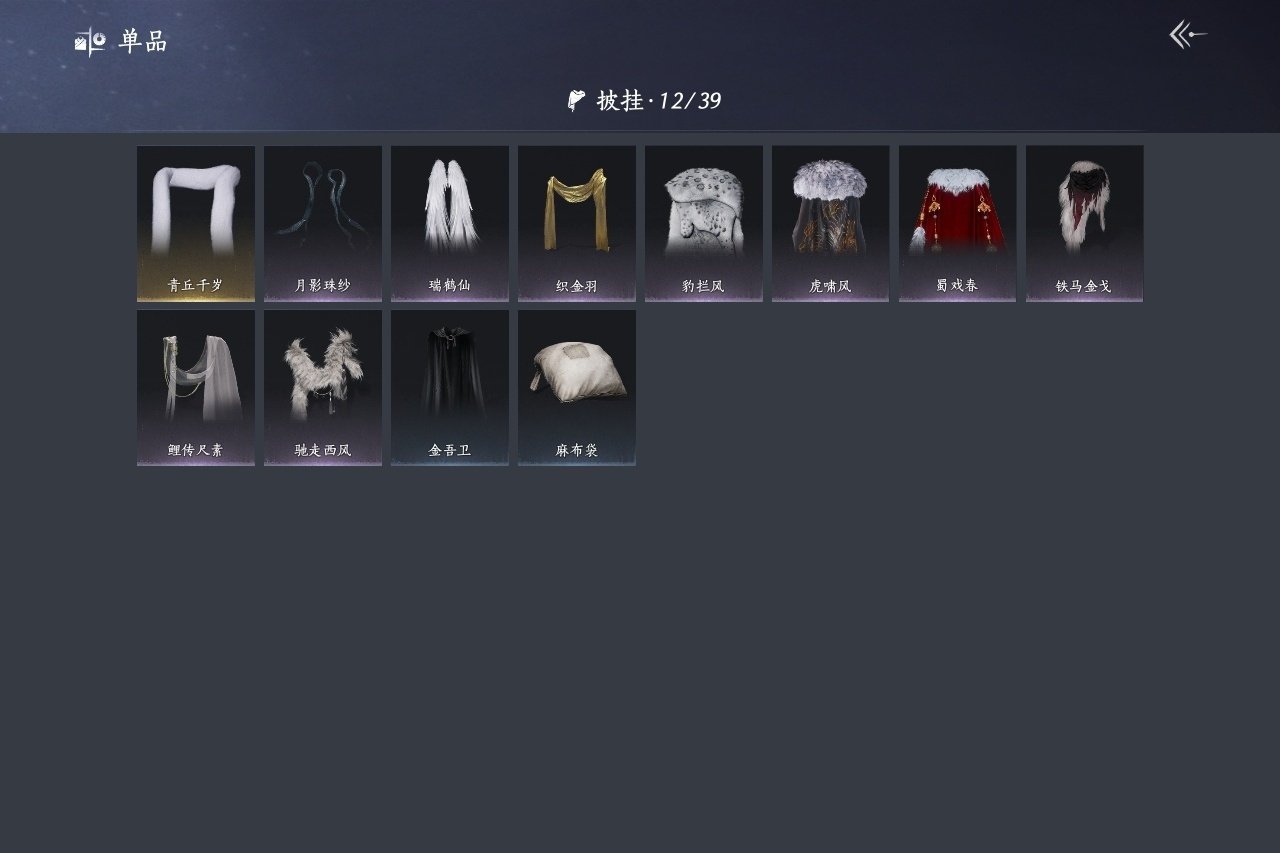This screenshot has width=1280, height=853.
Task: Pick the 织金羽 golden shawl item
Action: pos(577,223)
